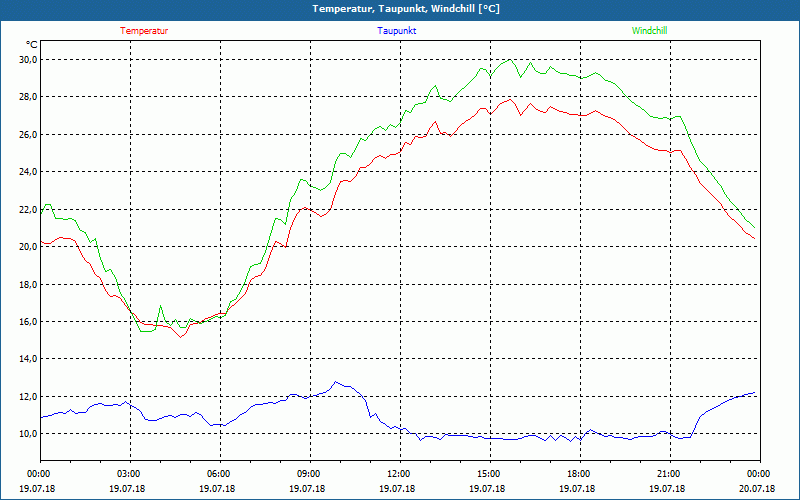Click the 22,0 y-axis value
This screenshot has height=500, width=800.
[x=29, y=210]
